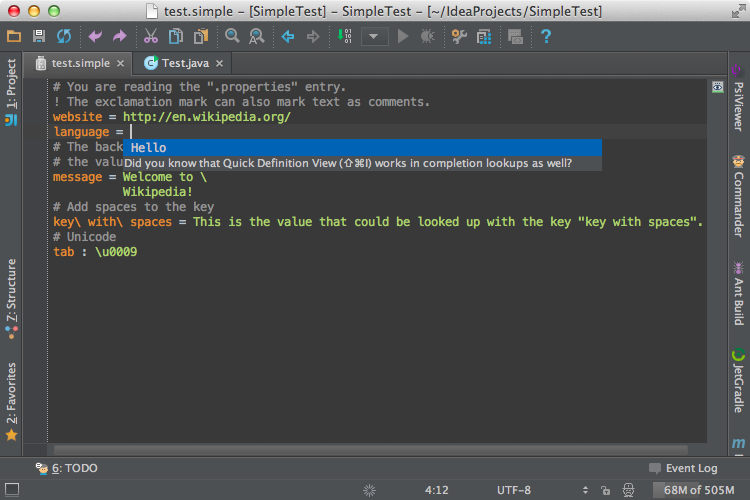This screenshot has height=500, width=750.
Task: Change UTF-8 file encoding
Action: pyautogui.click(x=514, y=490)
